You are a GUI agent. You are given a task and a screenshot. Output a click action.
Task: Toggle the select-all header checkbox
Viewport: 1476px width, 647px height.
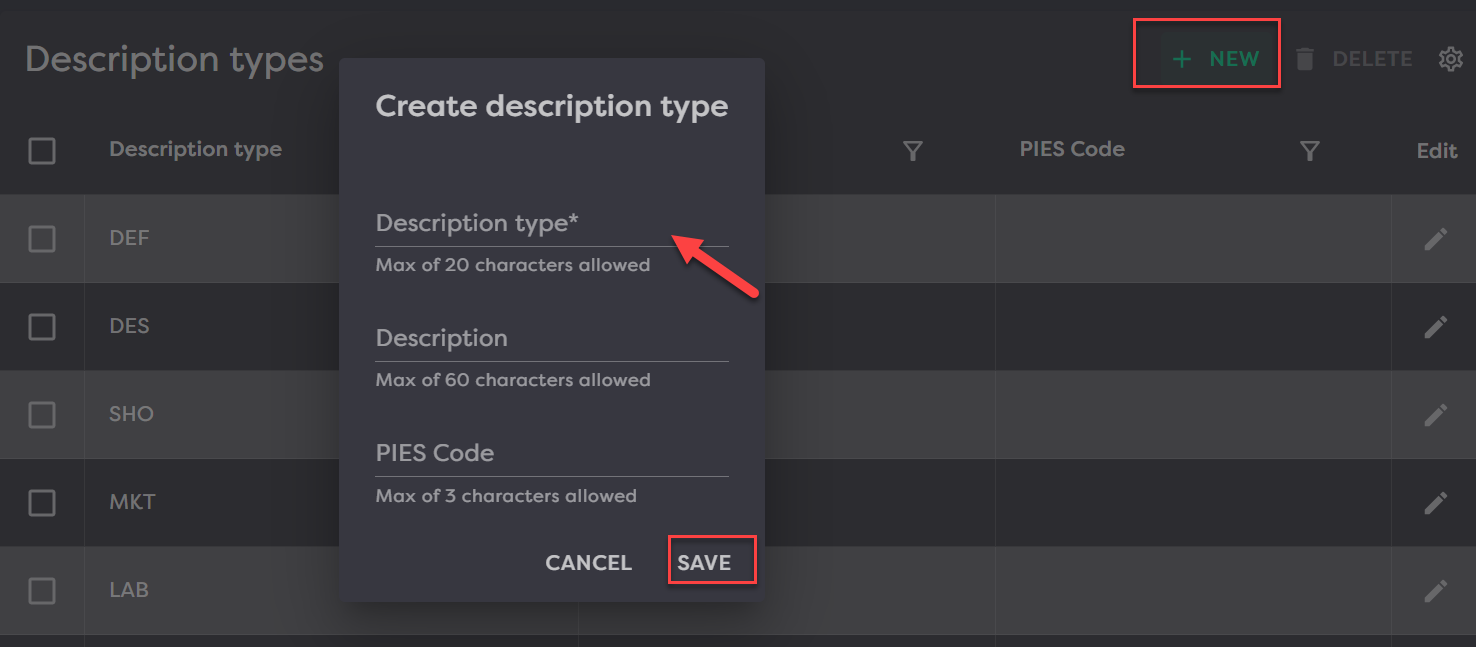(x=42, y=151)
